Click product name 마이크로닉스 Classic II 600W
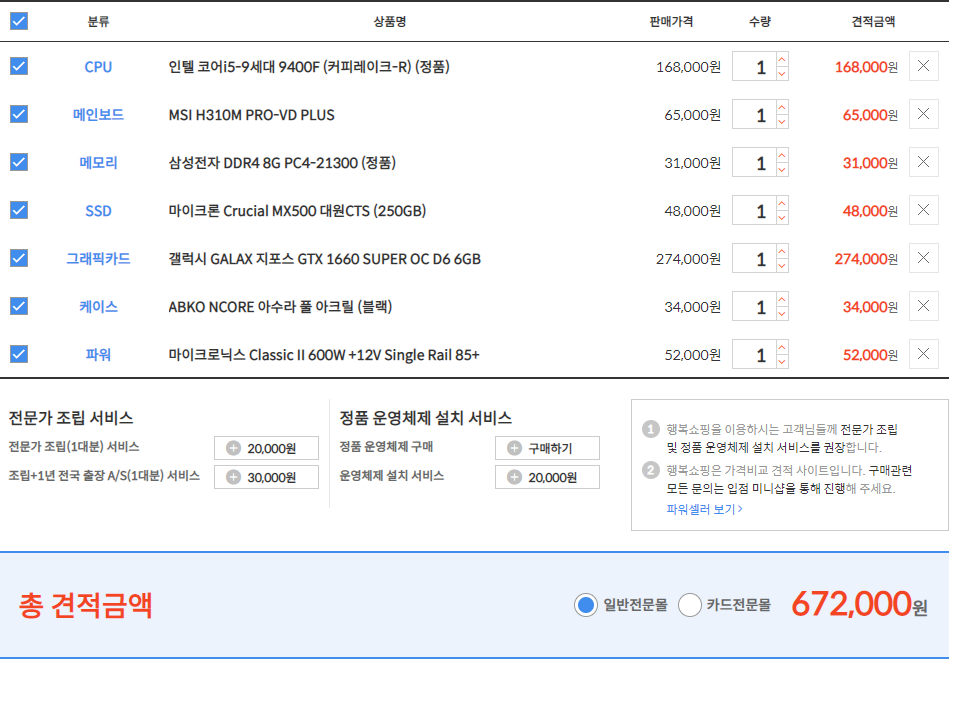 pyautogui.click(x=324, y=355)
